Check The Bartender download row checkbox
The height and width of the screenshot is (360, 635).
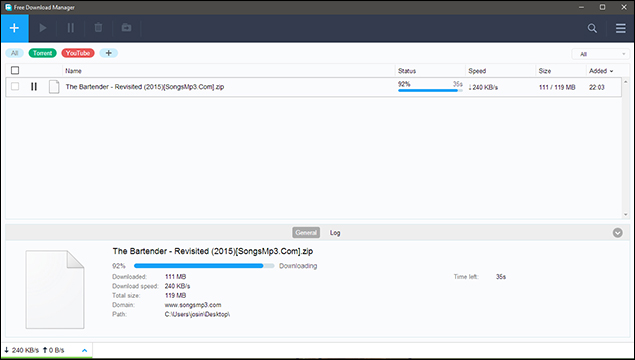pyautogui.click(x=15, y=86)
